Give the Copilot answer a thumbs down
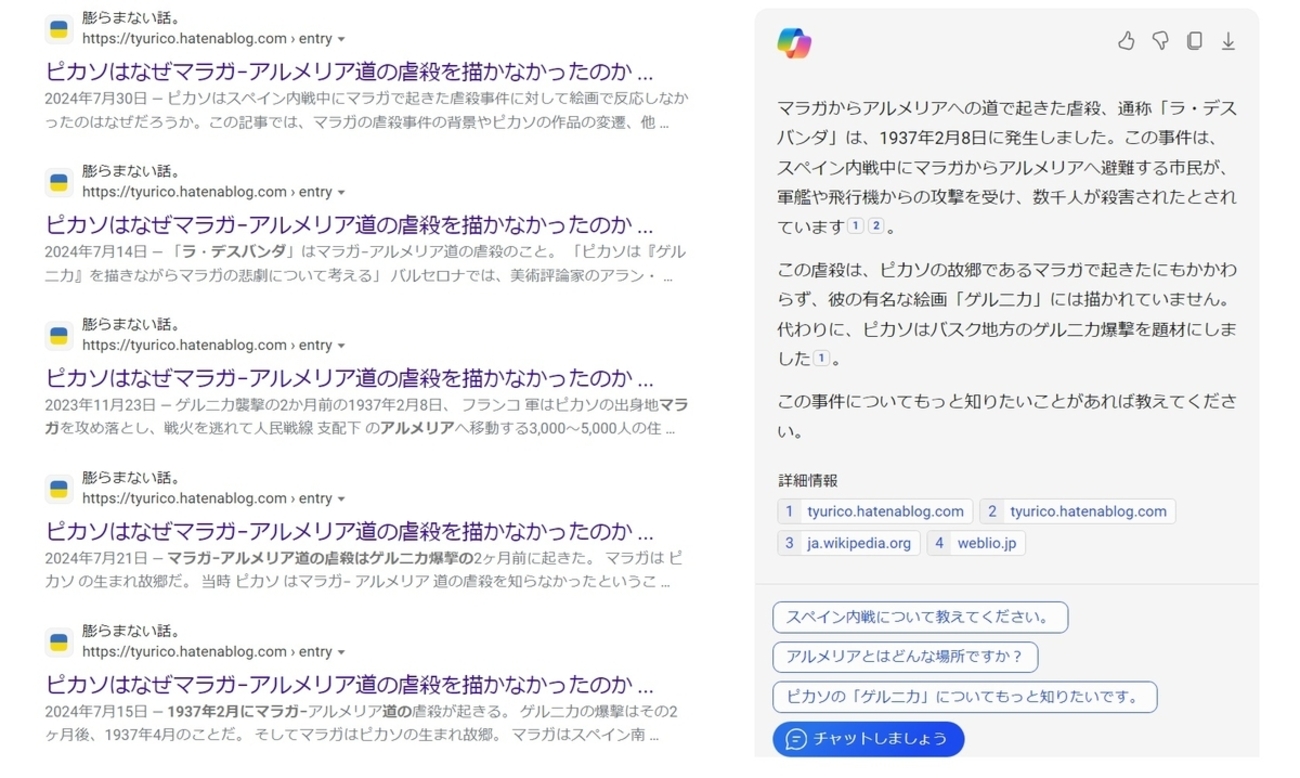Image resolution: width=1300 pixels, height=778 pixels. 1160,41
